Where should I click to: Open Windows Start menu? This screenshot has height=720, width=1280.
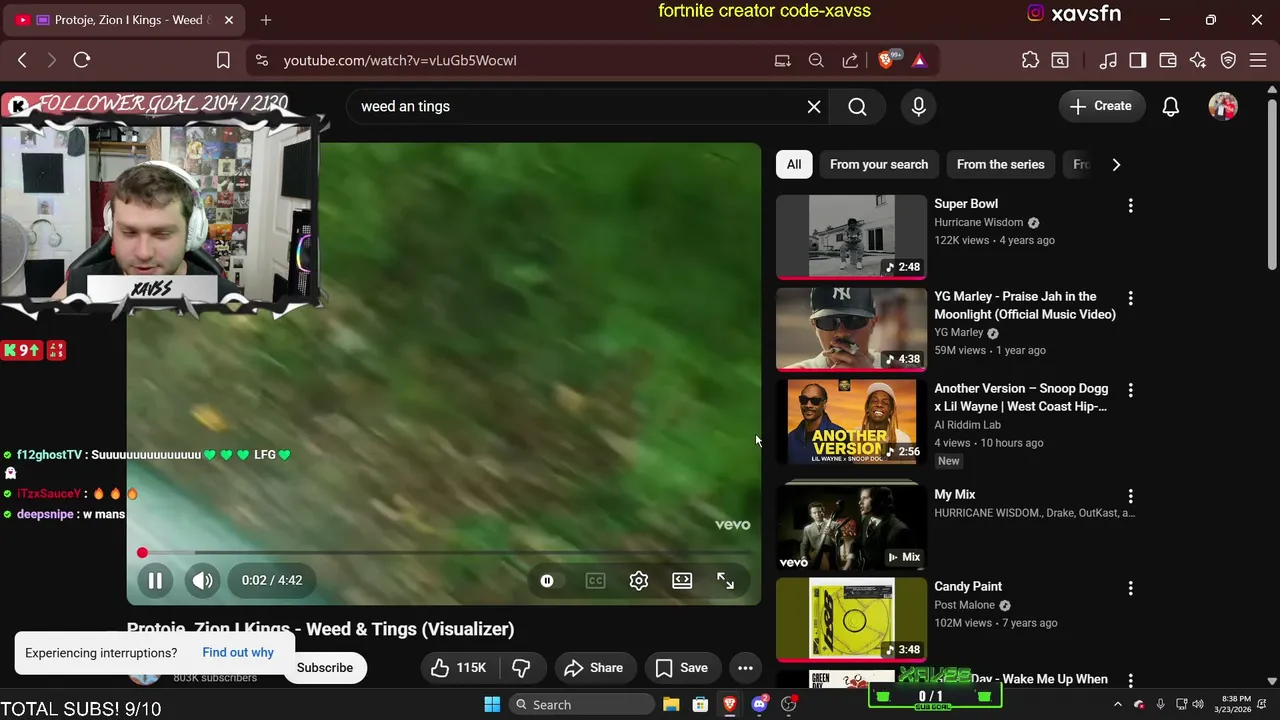(x=492, y=704)
